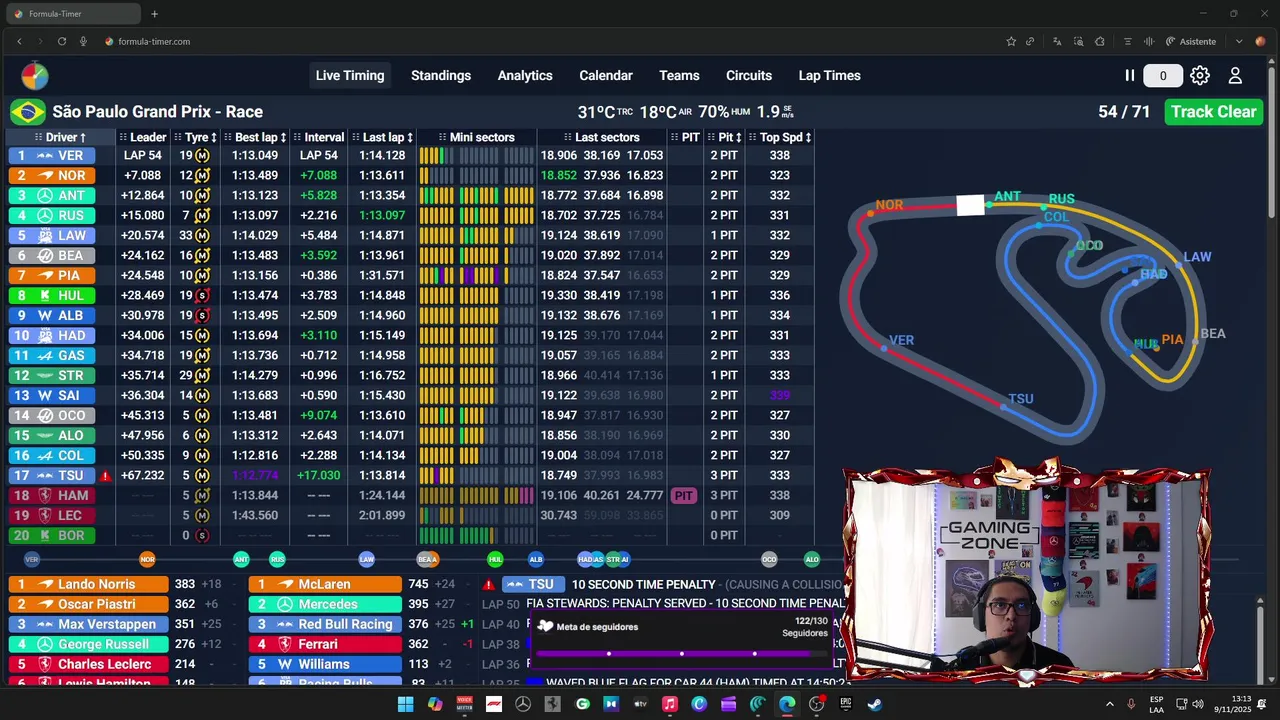1280x720 pixels.
Task: Open Windows Start menu
Action: 405,704
